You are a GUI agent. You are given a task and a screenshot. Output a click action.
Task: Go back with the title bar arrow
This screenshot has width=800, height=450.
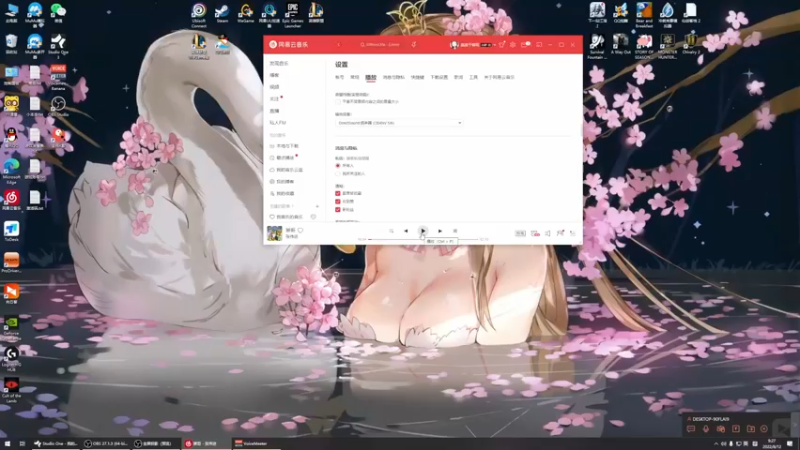(339, 45)
